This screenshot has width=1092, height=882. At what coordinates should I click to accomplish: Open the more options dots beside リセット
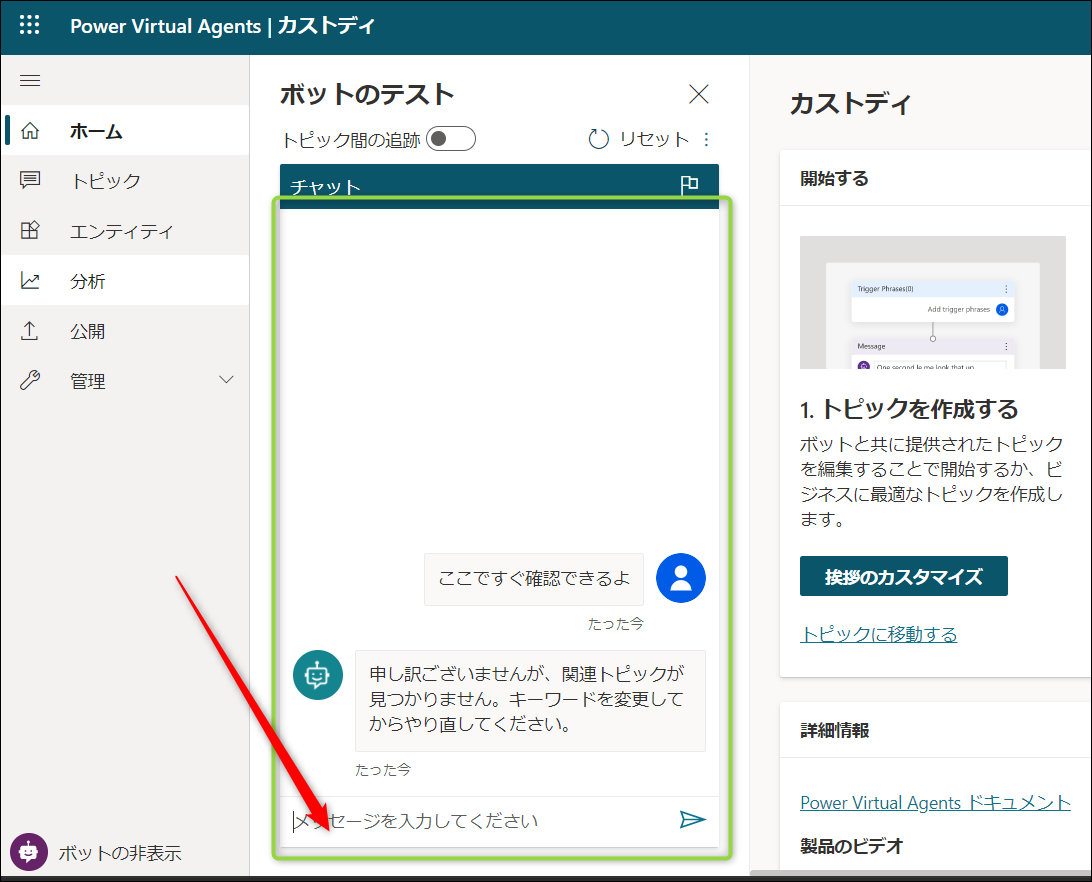point(706,139)
